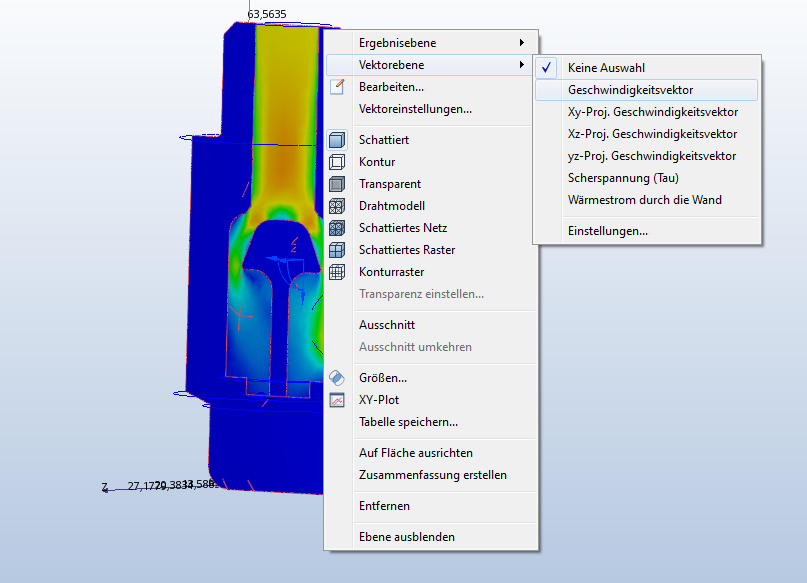Open the Ergebnisebene menu entry

(431, 43)
